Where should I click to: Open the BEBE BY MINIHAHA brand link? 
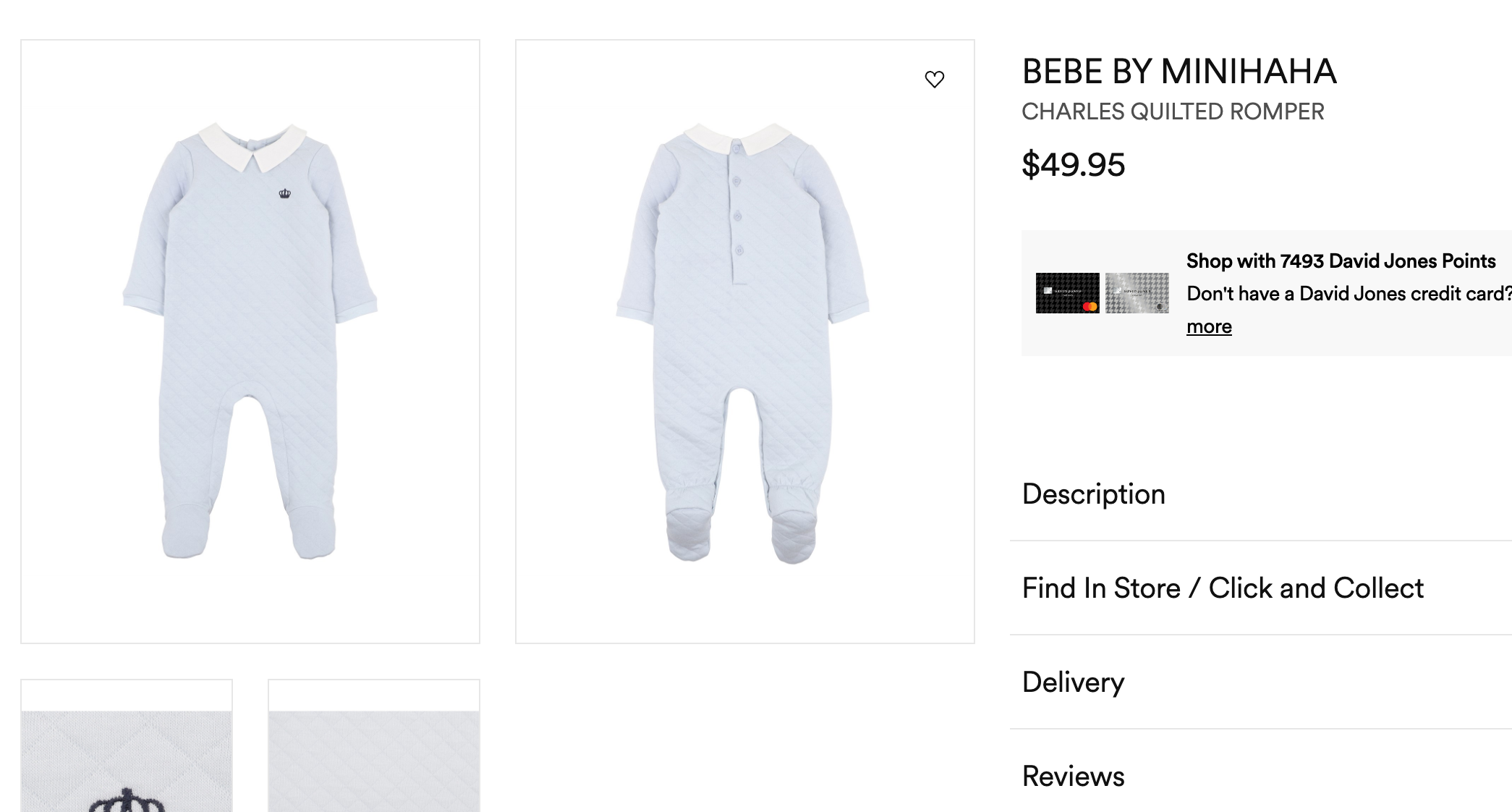pos(1178,72)
